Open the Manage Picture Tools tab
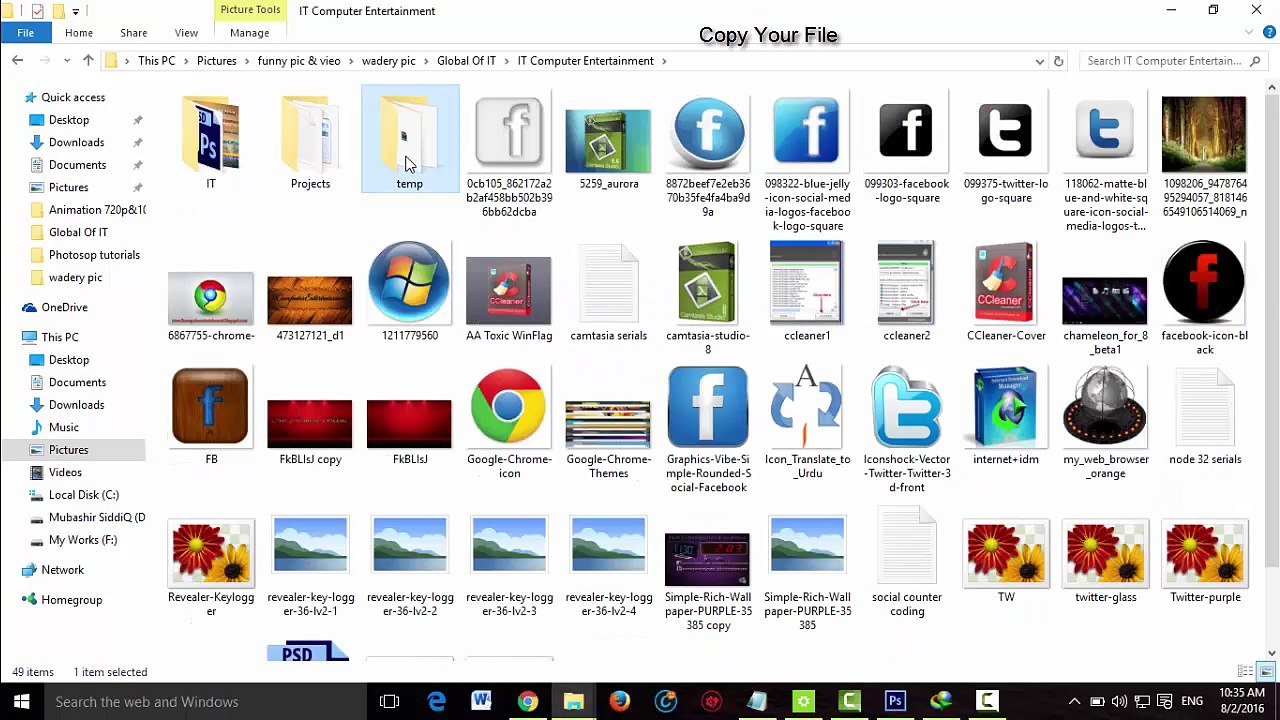The image size is (1280, 720). pos(249,33)
